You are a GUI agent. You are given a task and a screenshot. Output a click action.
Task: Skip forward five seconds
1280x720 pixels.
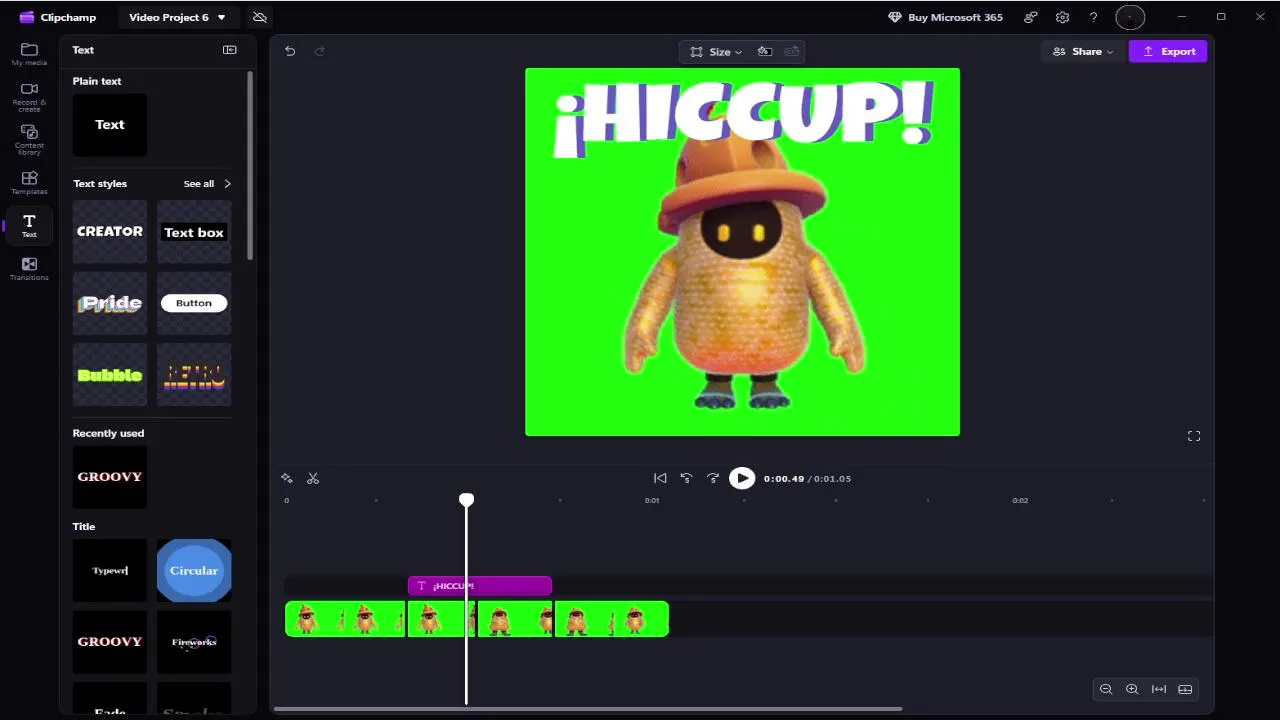[x=713, y=478]
